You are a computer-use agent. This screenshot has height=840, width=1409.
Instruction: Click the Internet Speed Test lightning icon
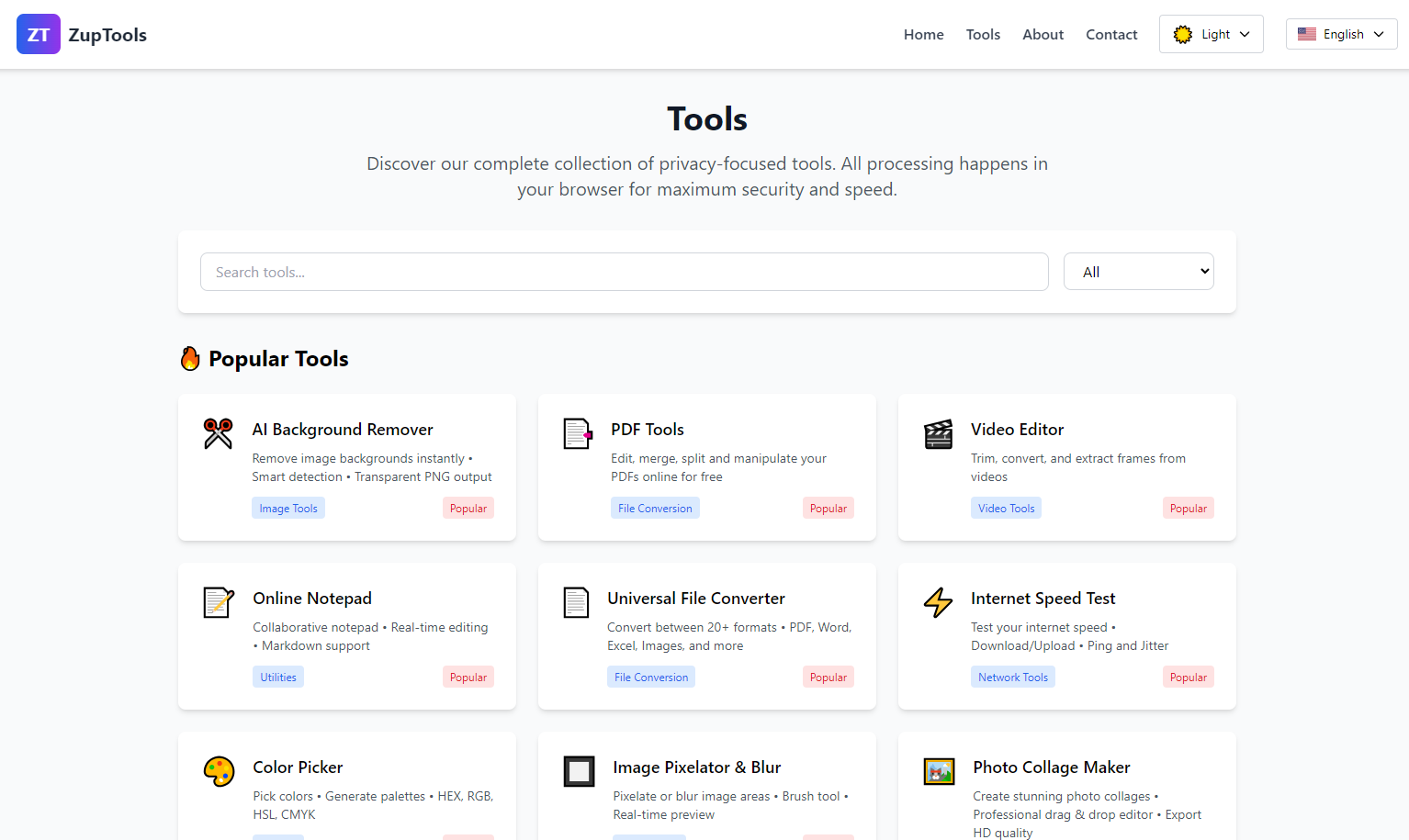pyautogui.click(x=938, y=603)
